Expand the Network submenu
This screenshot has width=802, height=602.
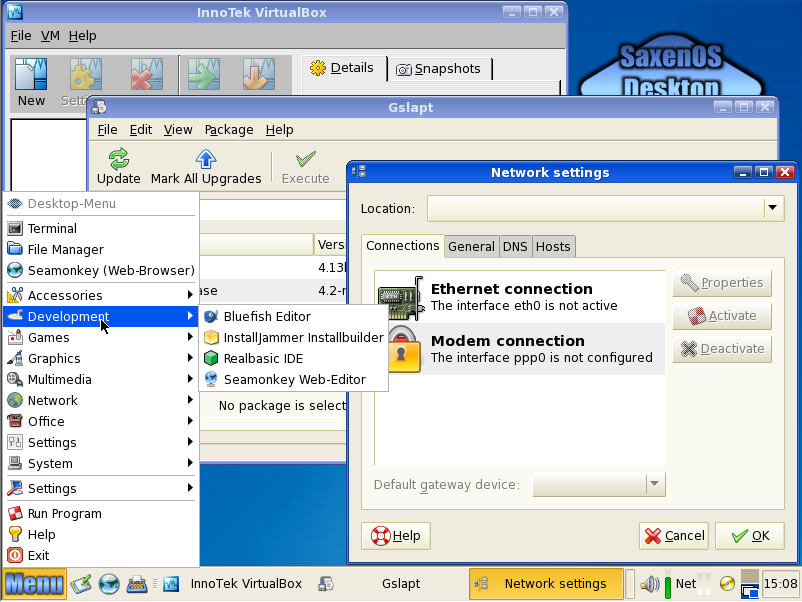(101, 400)
